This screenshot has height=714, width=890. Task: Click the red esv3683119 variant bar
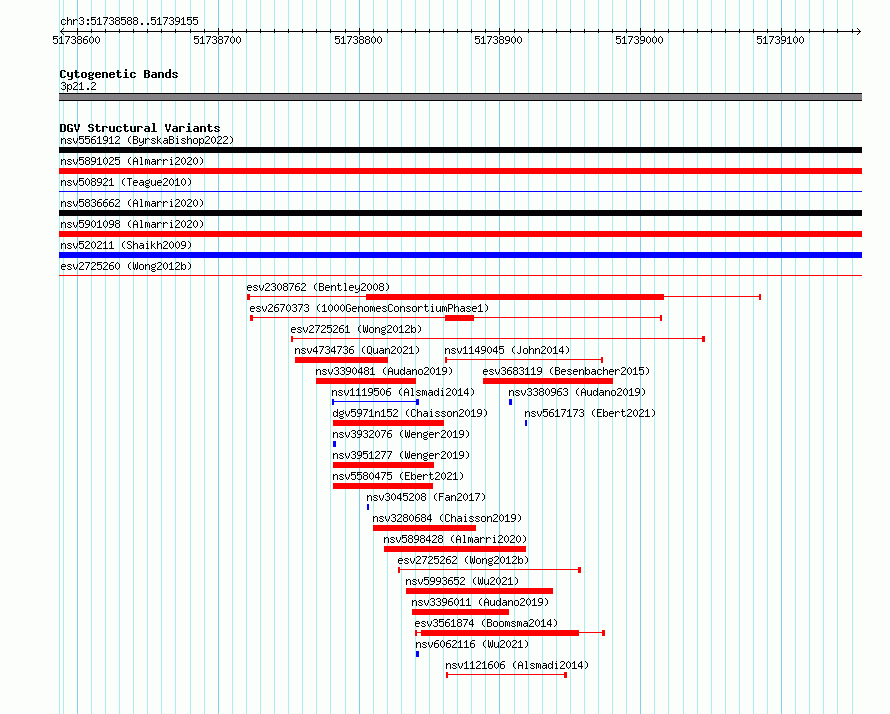(548, 381)
